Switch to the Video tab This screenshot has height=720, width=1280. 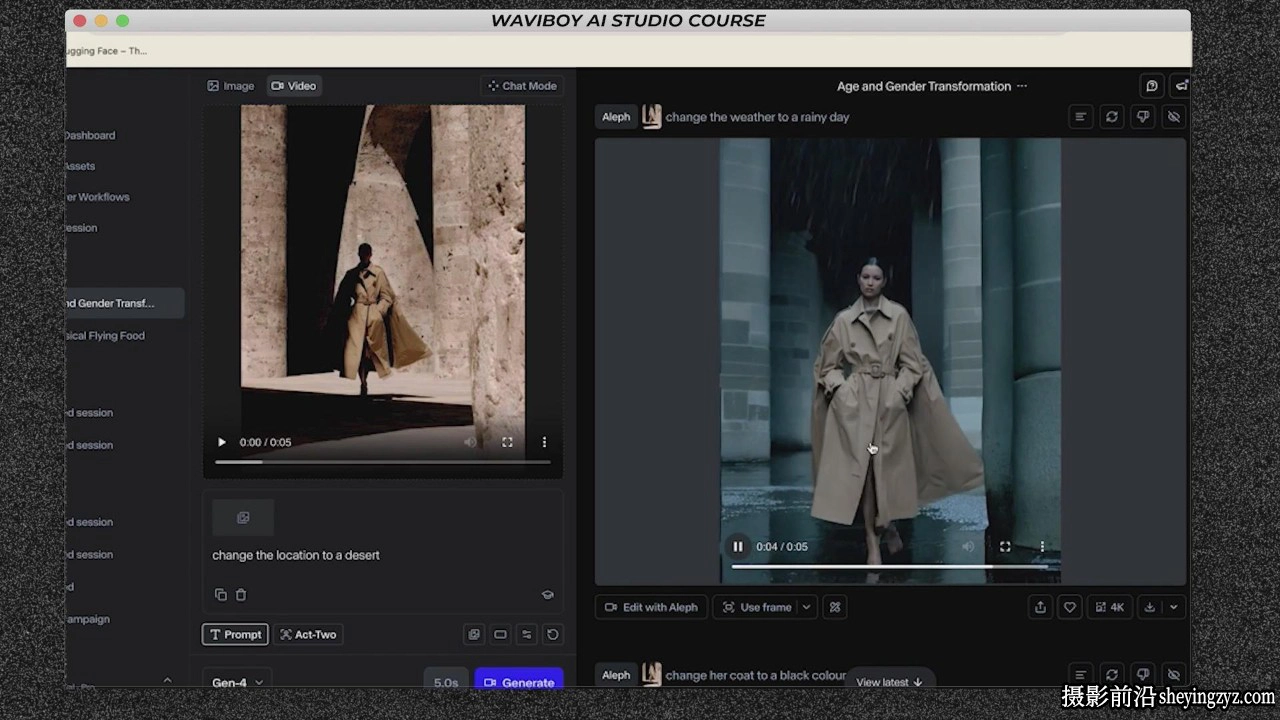[x=294, y=86]
